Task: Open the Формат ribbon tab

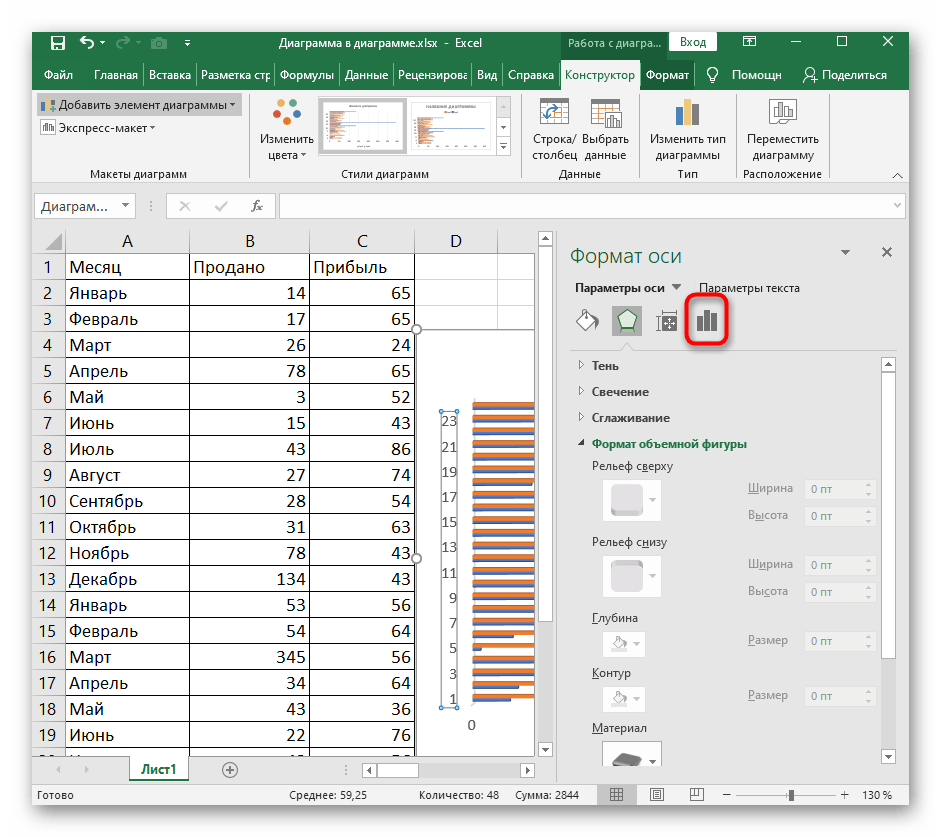Action: 667,75
